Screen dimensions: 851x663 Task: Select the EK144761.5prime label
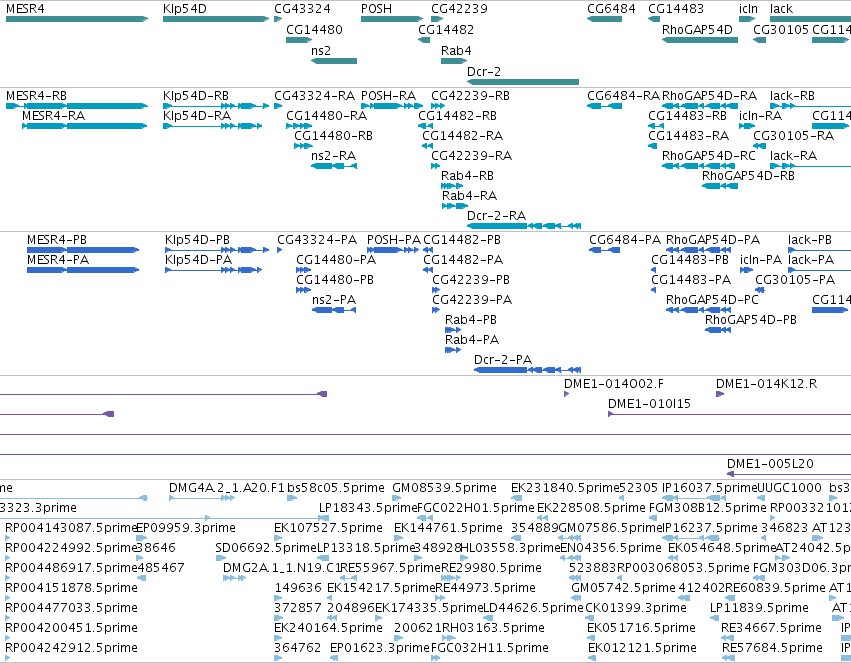tap(448, 528)
